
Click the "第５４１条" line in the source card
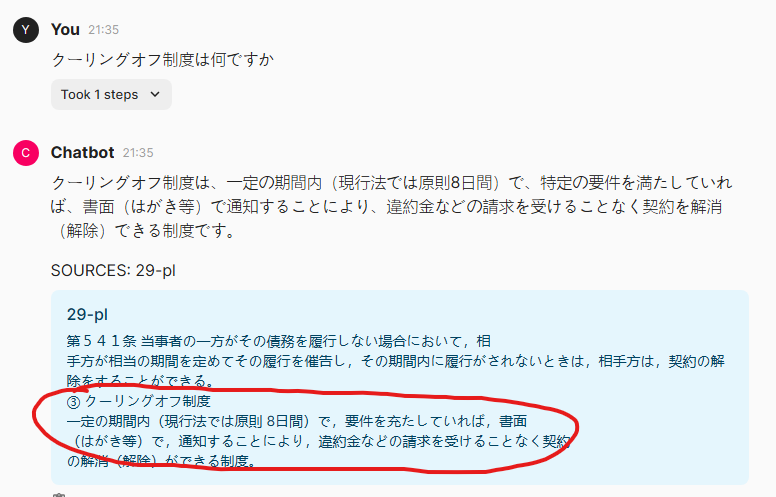tap(279, 341)
